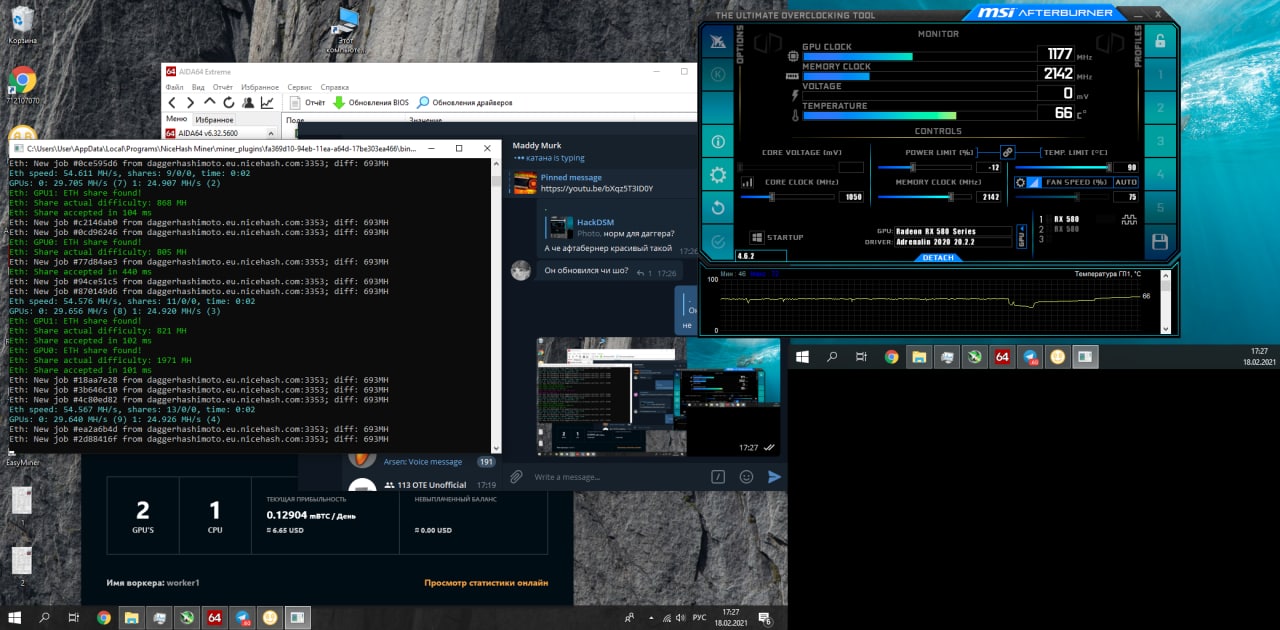The width and height of the screenshot is (1280, 630).
Task: Open AIDA64 Справка menu
Action: coord(335,87)
